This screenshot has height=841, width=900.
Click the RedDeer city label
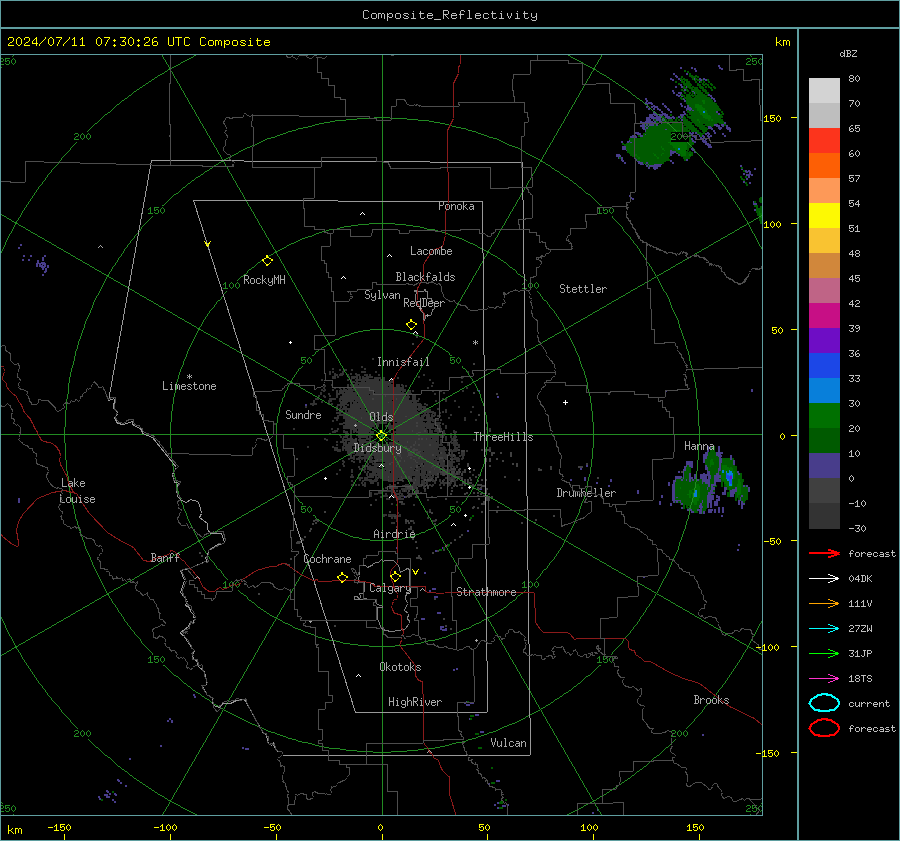click(x=424, y=303)
